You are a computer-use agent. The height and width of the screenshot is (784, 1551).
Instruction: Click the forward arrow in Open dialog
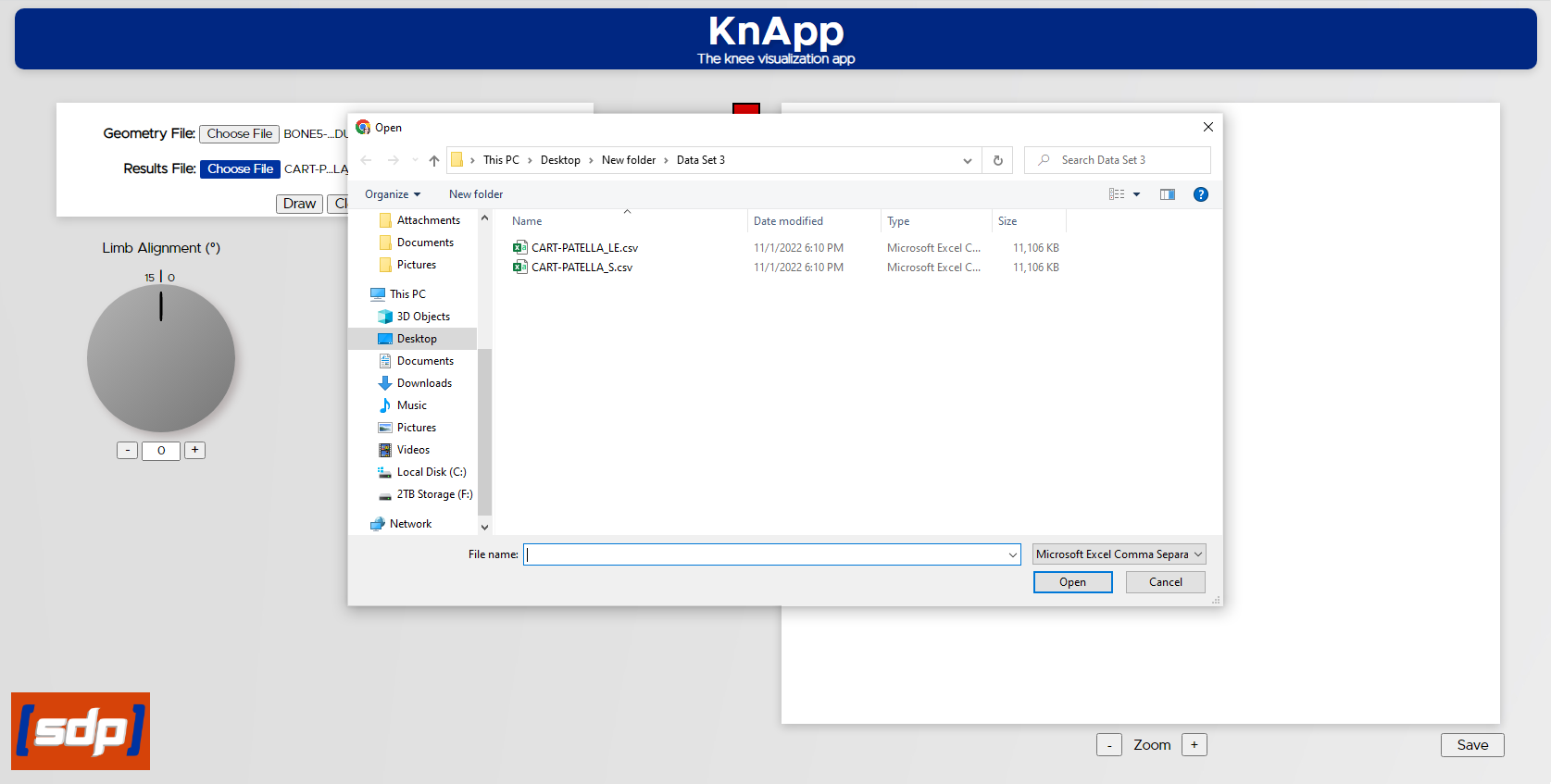(394, 160)
